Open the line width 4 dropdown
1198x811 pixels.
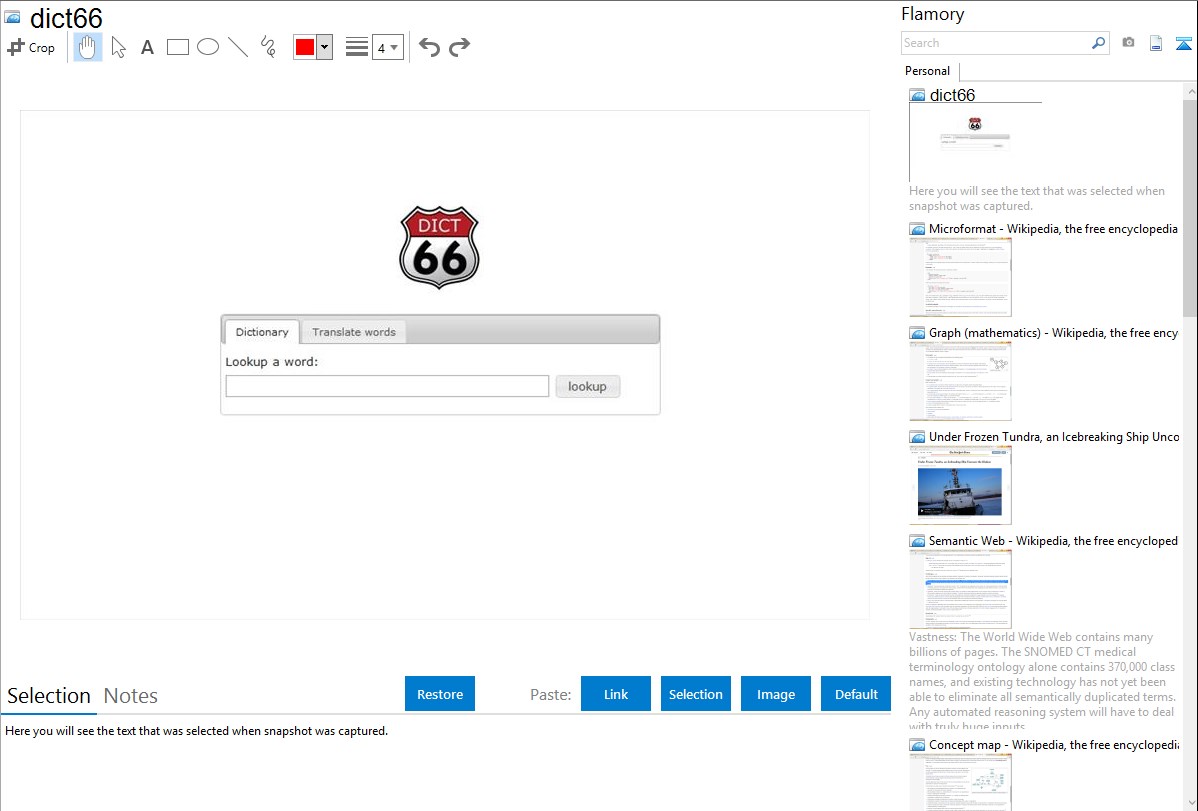(x=387, y=47)
